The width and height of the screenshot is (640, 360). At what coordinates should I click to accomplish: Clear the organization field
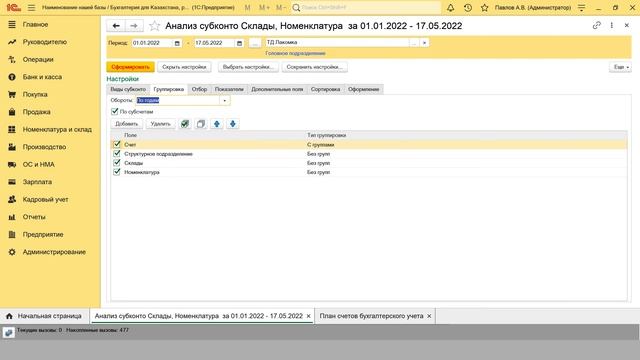pos(424,42)
